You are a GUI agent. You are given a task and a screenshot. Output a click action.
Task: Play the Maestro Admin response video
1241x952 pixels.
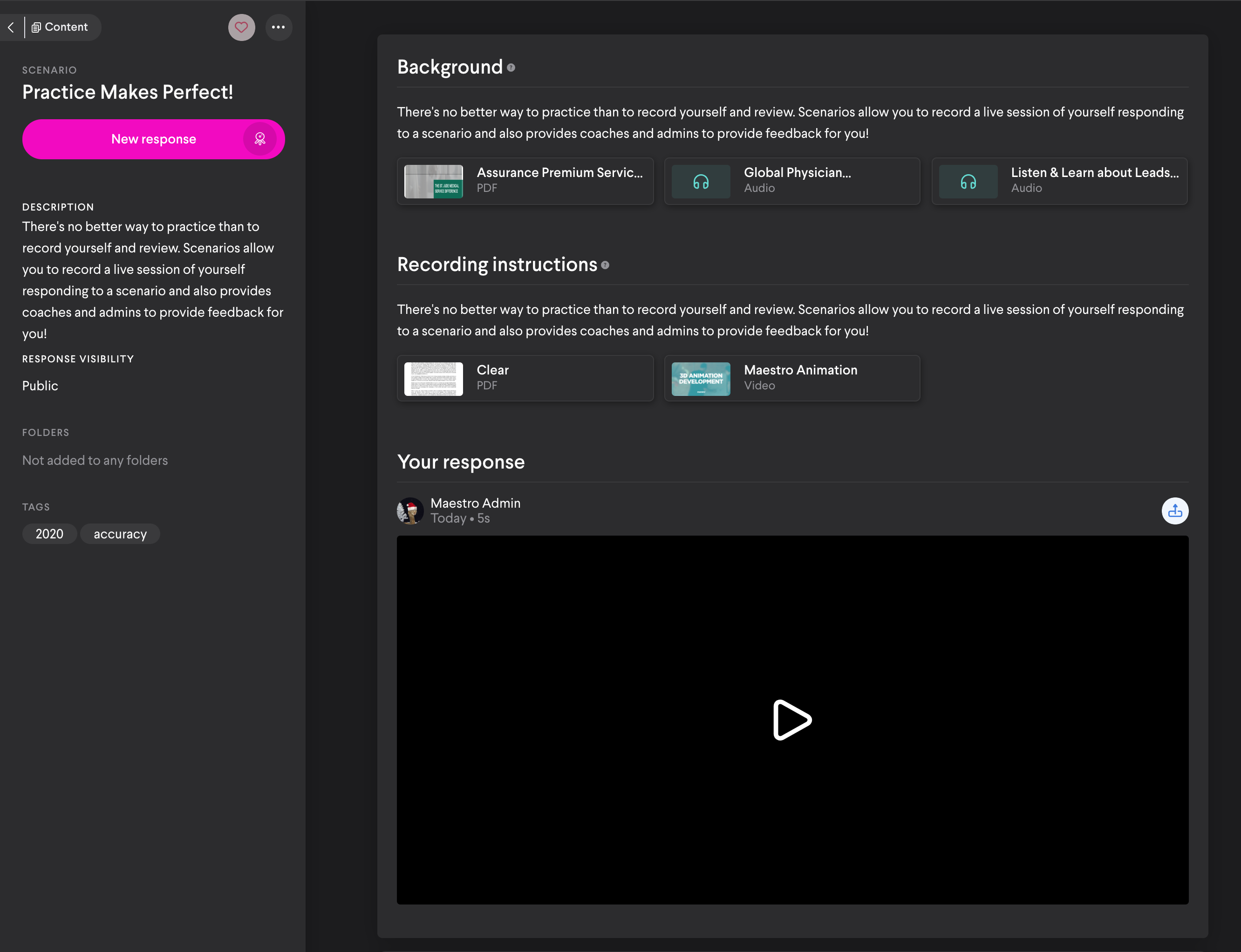(x=791, y=720)
